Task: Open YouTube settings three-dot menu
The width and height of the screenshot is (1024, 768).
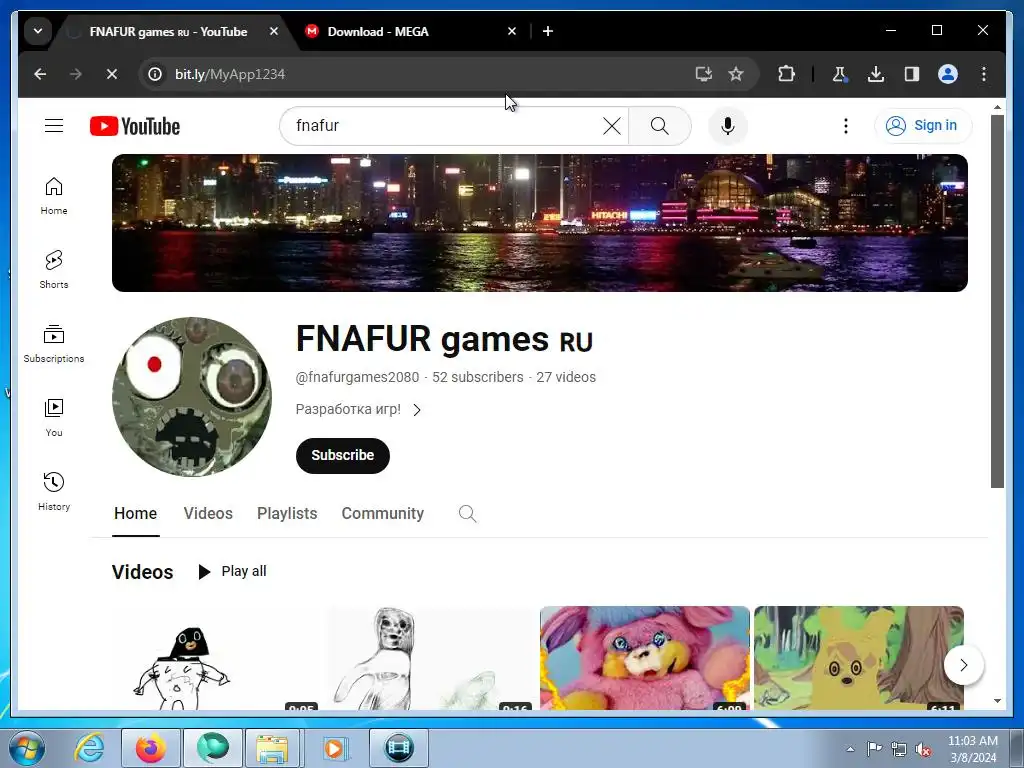Action: pos(846,125)
